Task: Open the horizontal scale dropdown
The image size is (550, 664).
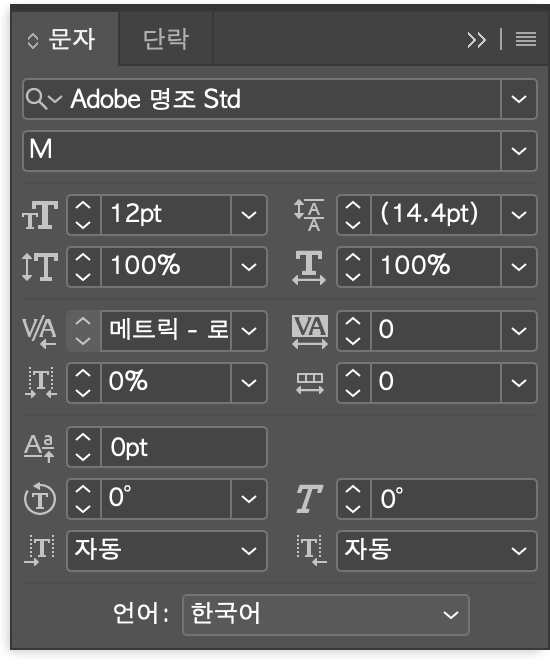Action: point(519,267)
